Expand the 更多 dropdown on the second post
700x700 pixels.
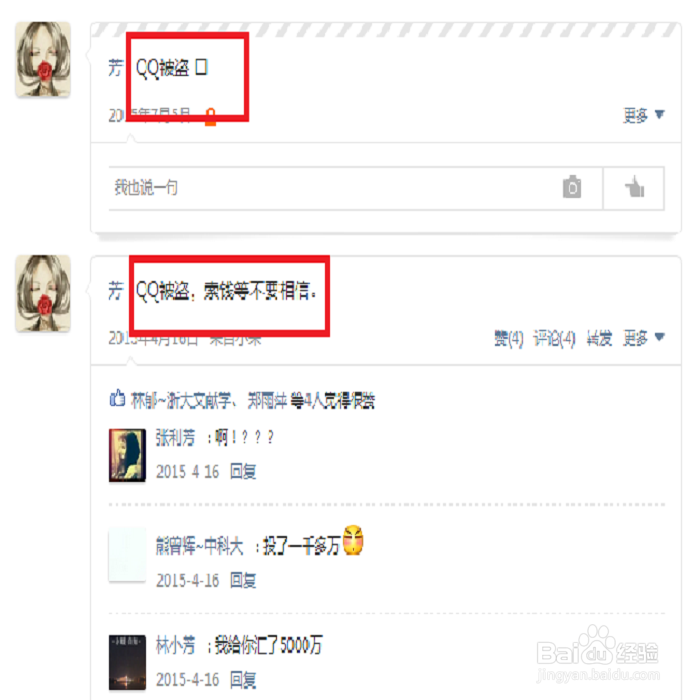coord(644,338)
